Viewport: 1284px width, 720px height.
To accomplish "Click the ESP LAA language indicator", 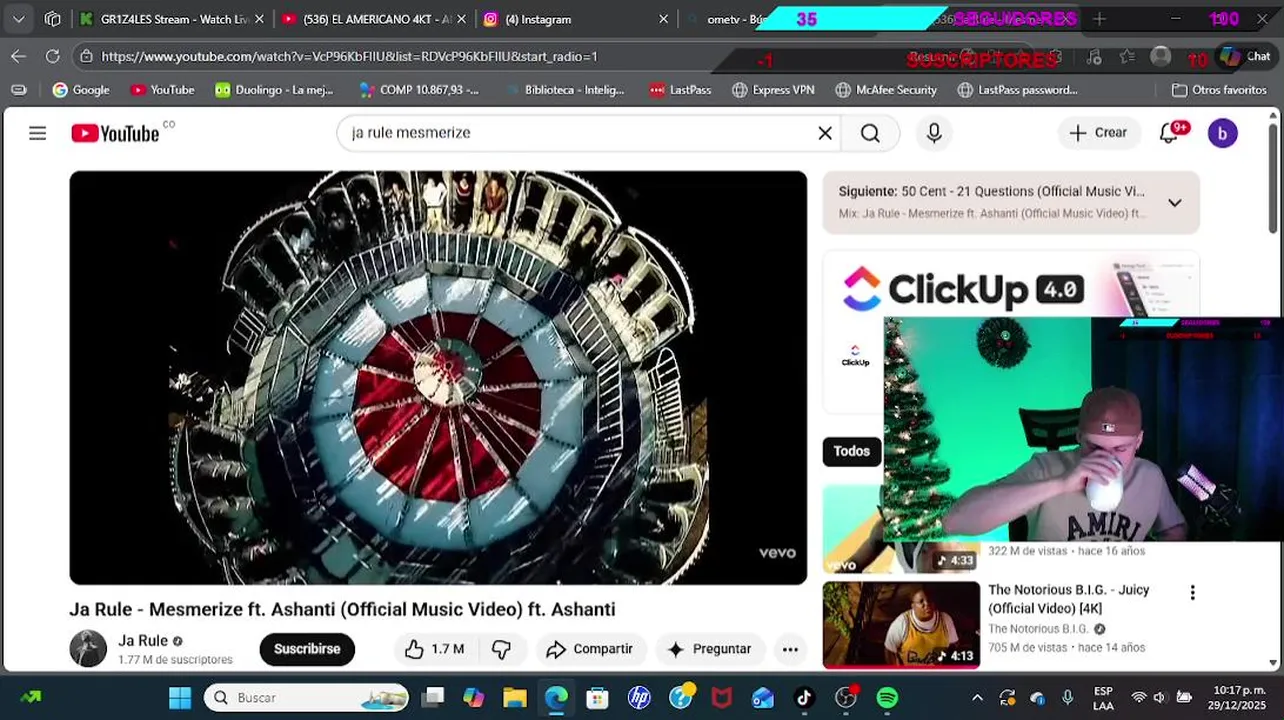I will coord(1103,697).
